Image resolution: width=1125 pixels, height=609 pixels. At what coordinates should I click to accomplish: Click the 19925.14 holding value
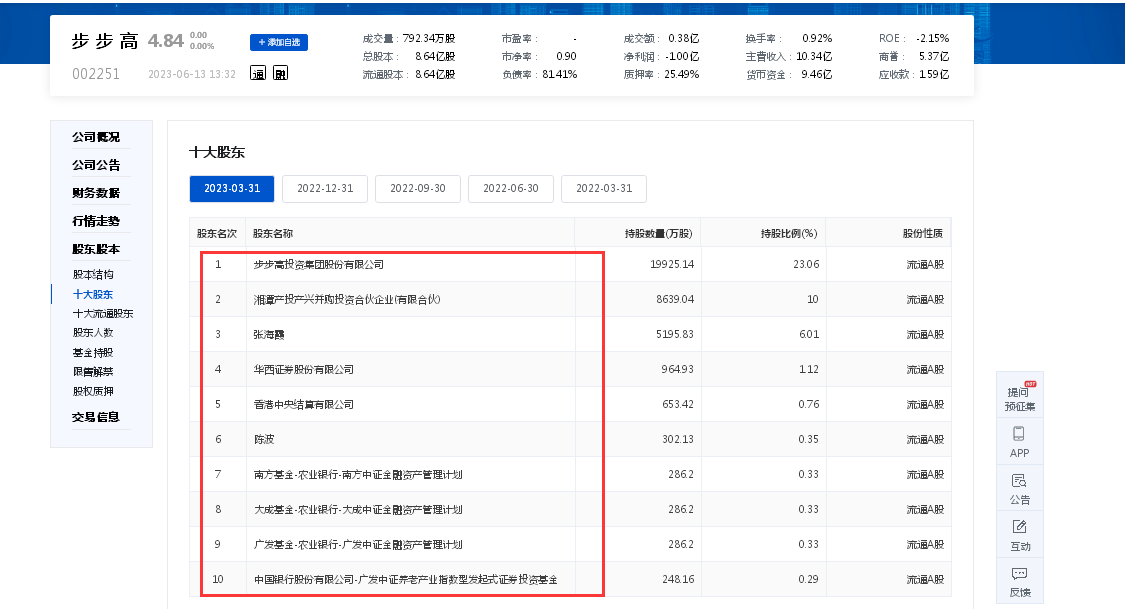click(672, 265)
